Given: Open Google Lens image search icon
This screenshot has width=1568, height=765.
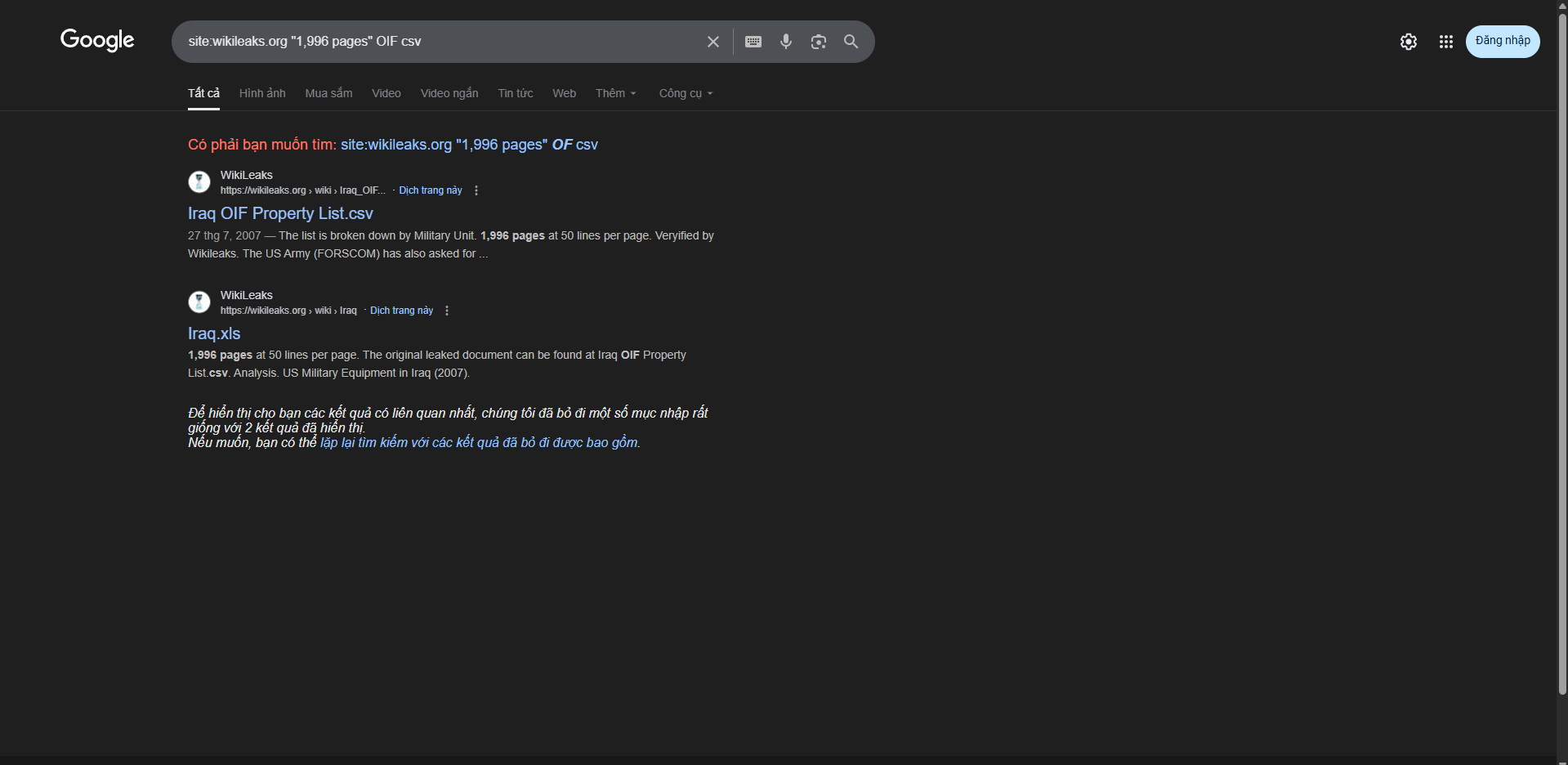Looking at the screenshot, I should [x=819, y=42].
